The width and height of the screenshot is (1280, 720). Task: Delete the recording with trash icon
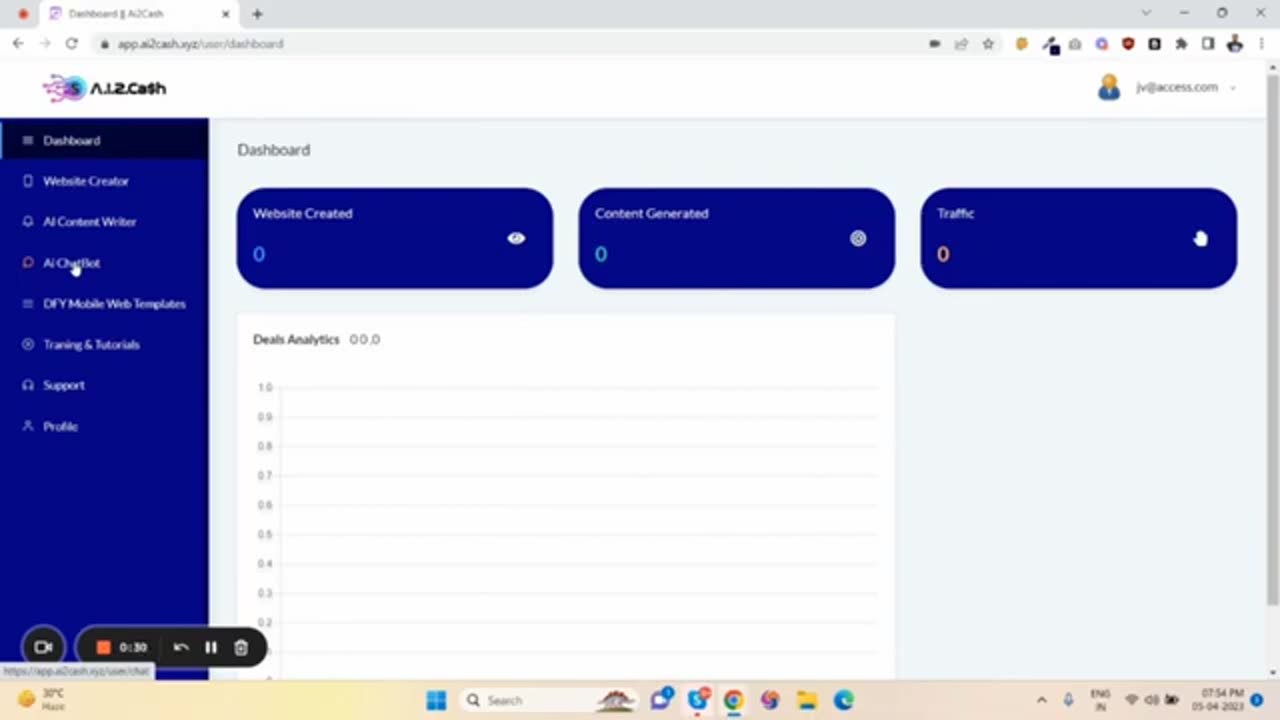(x=241, y=647)
